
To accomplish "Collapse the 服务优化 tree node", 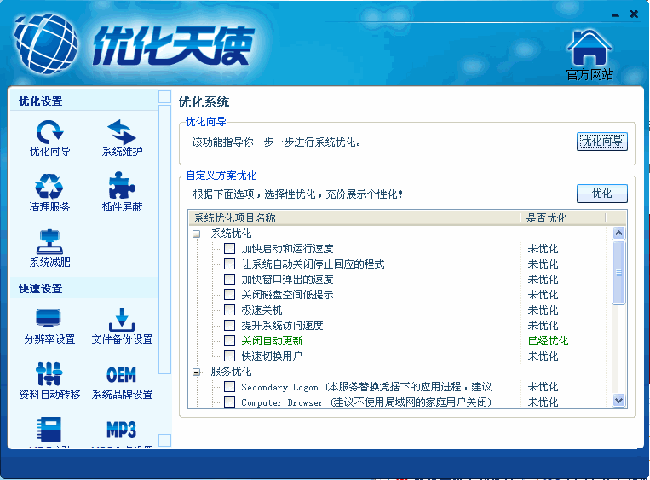I will point(197,372).
